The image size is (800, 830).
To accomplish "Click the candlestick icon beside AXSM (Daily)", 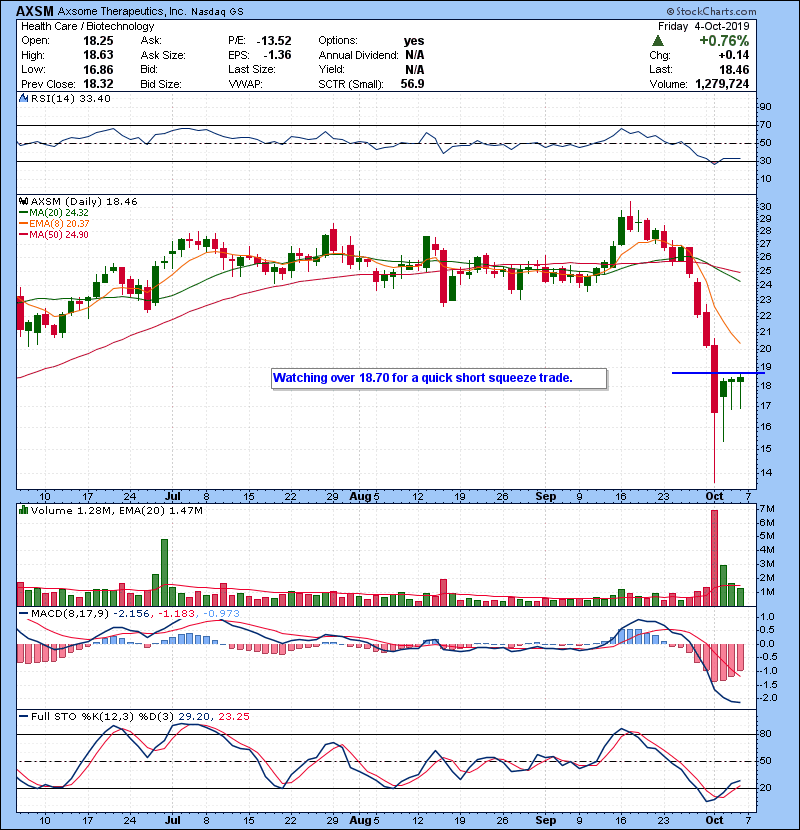I will pyautogui.click(x=23, y=201).
